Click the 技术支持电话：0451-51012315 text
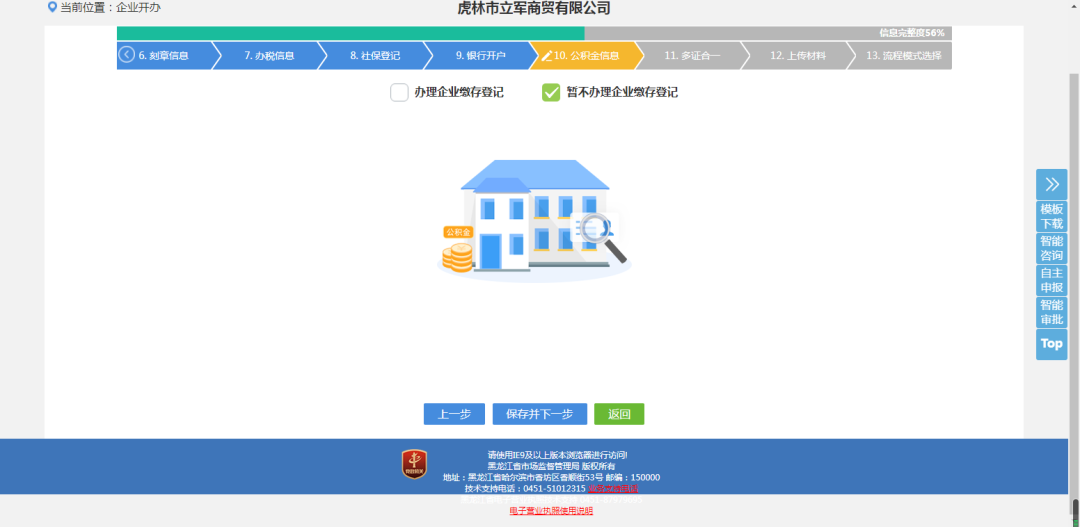 (526, 488)
